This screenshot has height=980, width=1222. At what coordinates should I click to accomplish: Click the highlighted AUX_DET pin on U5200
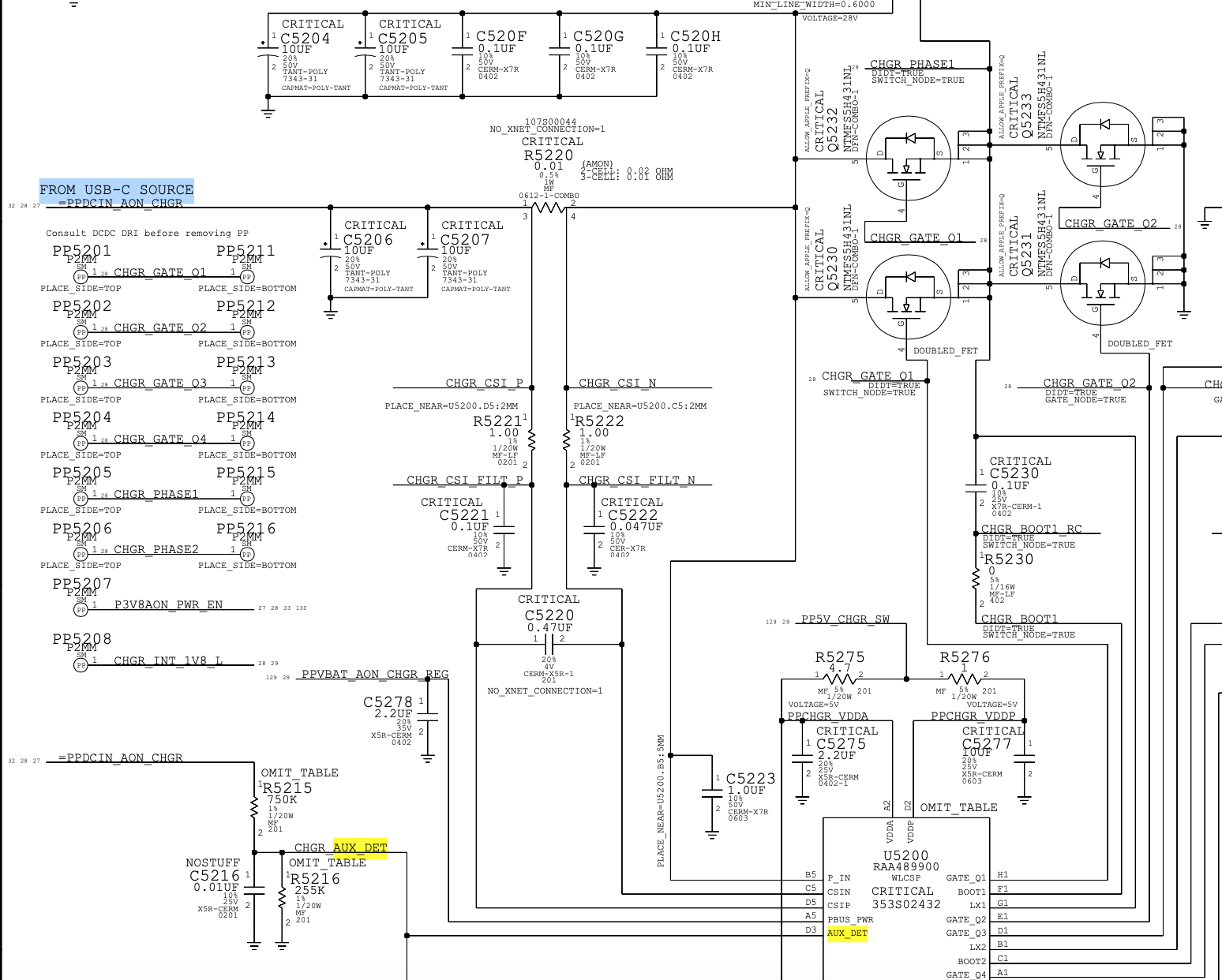click(x=847, y=933)
